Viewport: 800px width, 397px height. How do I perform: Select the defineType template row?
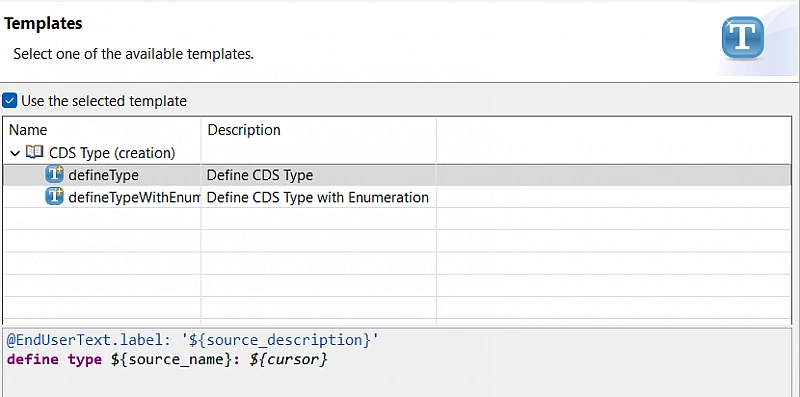pos(397,175)
